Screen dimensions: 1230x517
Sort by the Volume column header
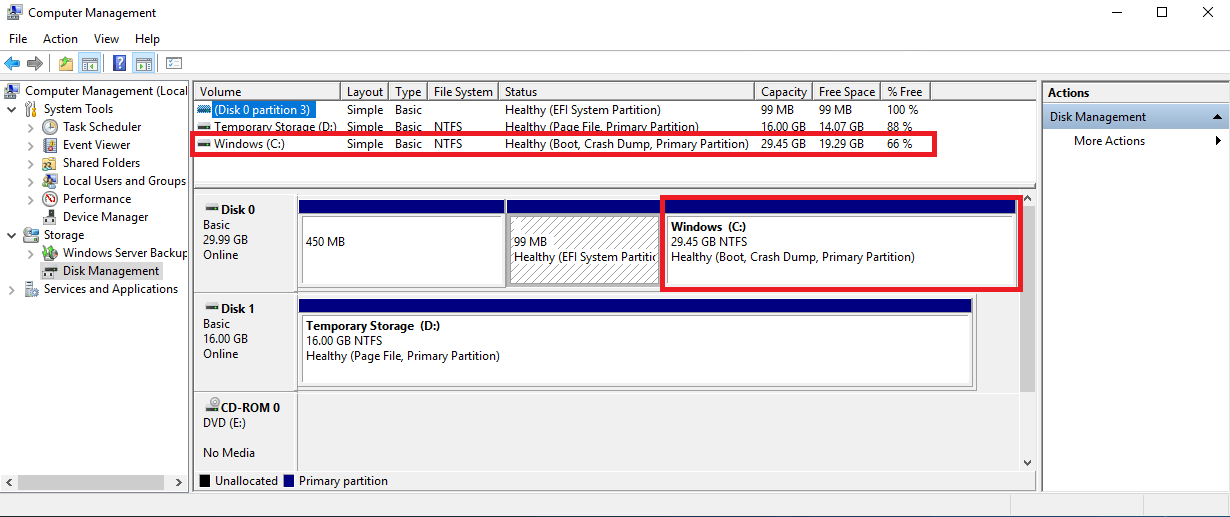pos(267,91)
